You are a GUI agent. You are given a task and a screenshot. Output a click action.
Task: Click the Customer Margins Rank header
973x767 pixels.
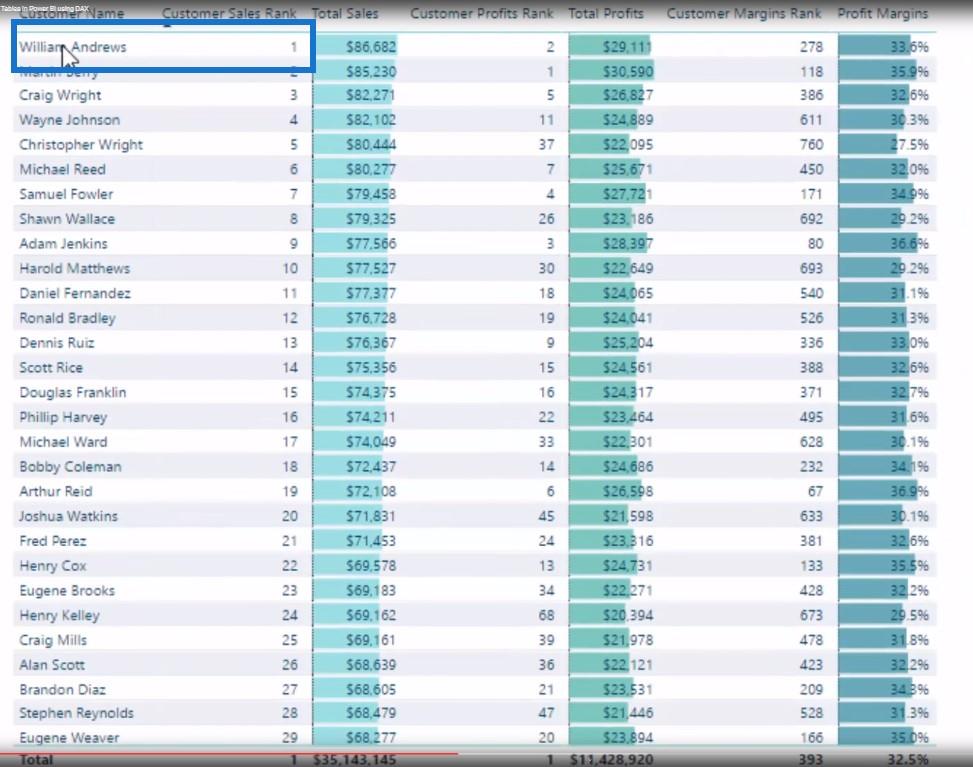click(744, 14)
